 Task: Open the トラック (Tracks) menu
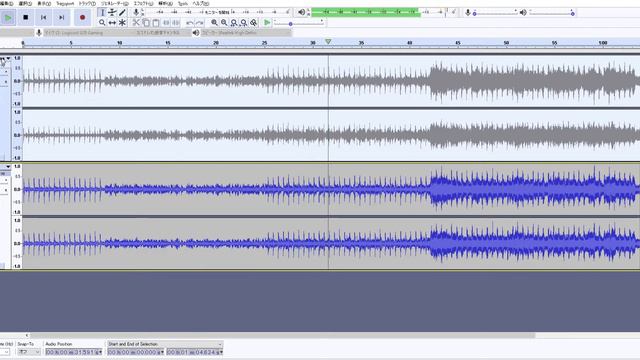pos(87,4)
